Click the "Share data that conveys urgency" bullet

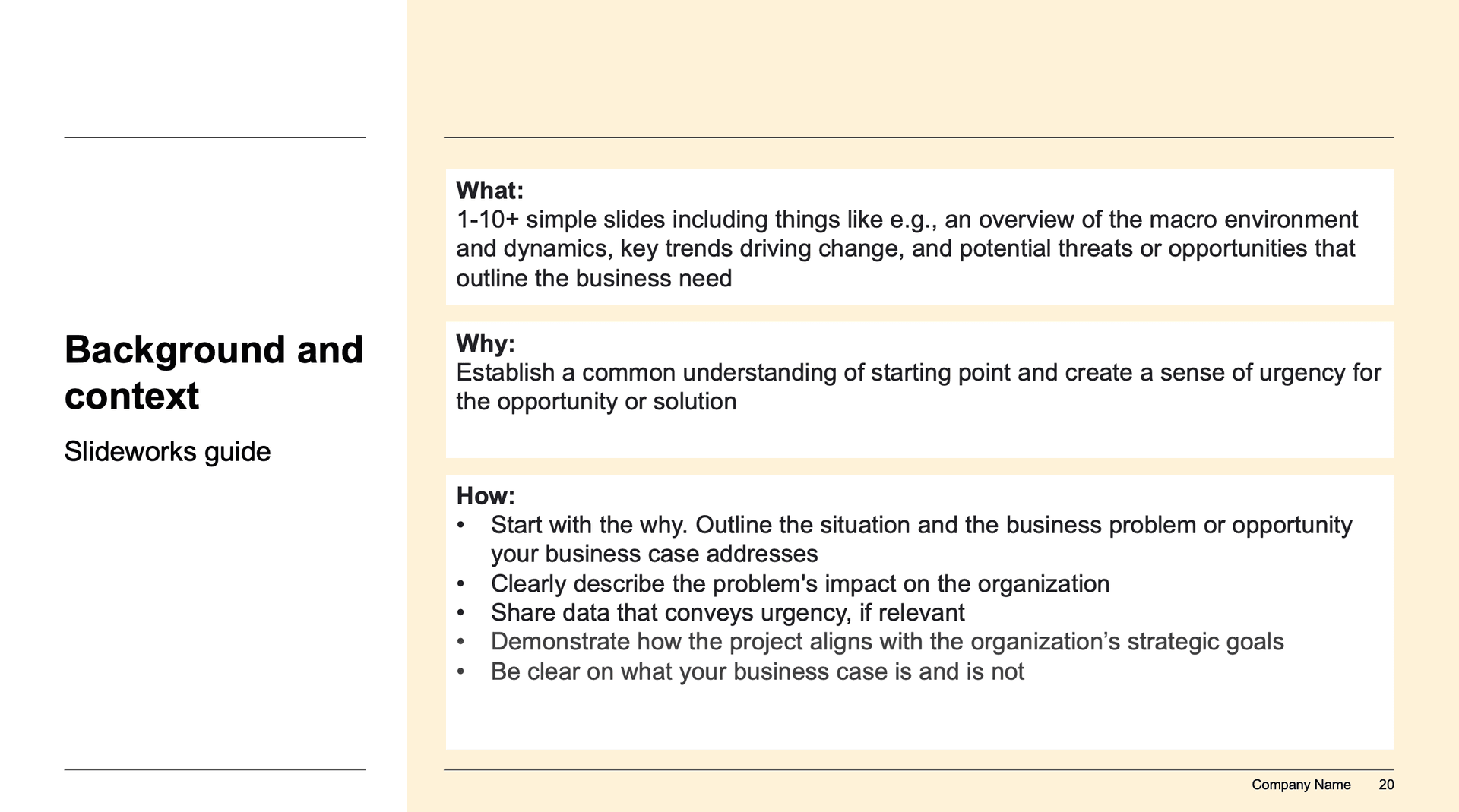727,613
